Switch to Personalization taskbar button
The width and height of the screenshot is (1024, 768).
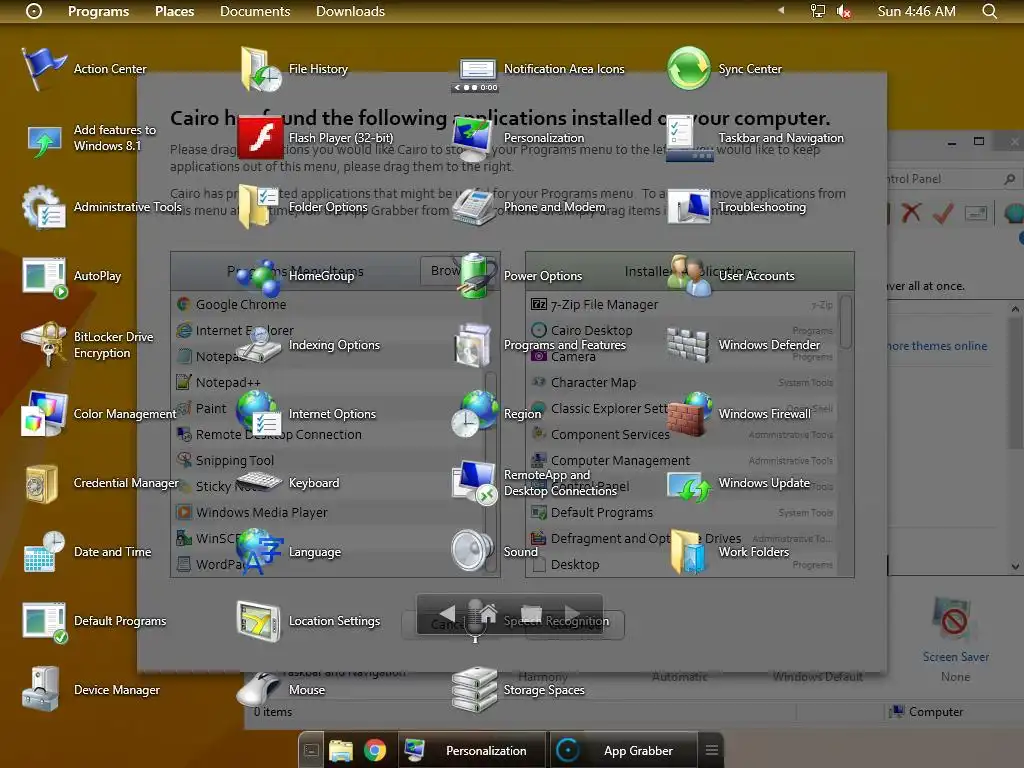[472, 750]
